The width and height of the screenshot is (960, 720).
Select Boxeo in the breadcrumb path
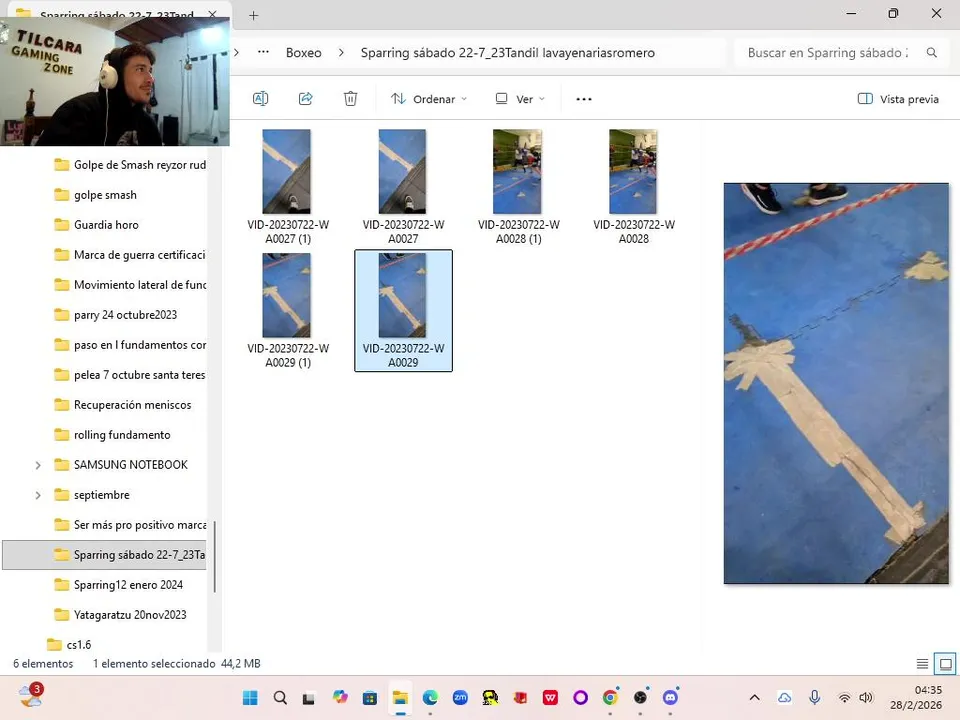(x=304, y=53)
